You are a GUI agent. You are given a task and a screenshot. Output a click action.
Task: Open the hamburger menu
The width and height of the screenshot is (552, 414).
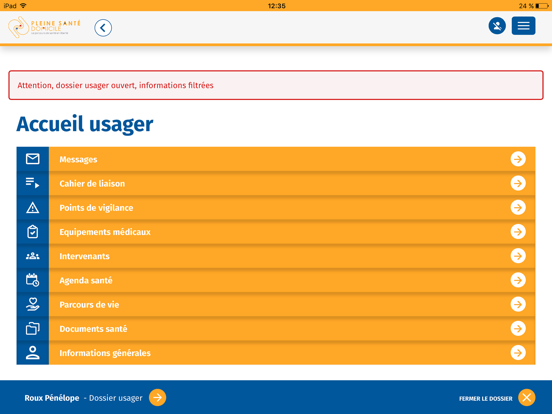[523, 26]
